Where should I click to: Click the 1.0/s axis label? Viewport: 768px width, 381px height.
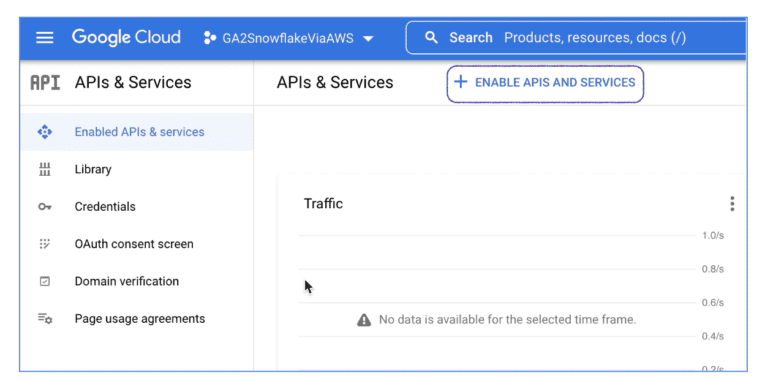[x=713, y=236]
